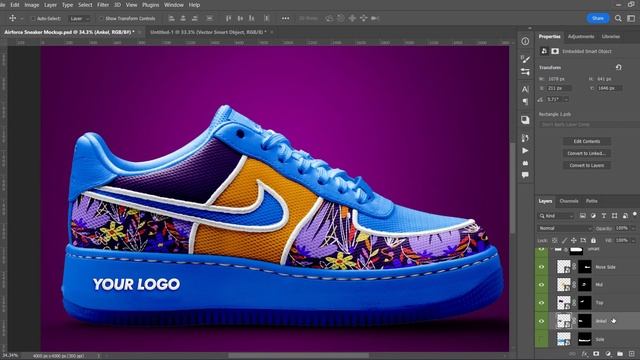Filter layers by shape type icon
Screen dimensions: 640x360
pos(614,216)
